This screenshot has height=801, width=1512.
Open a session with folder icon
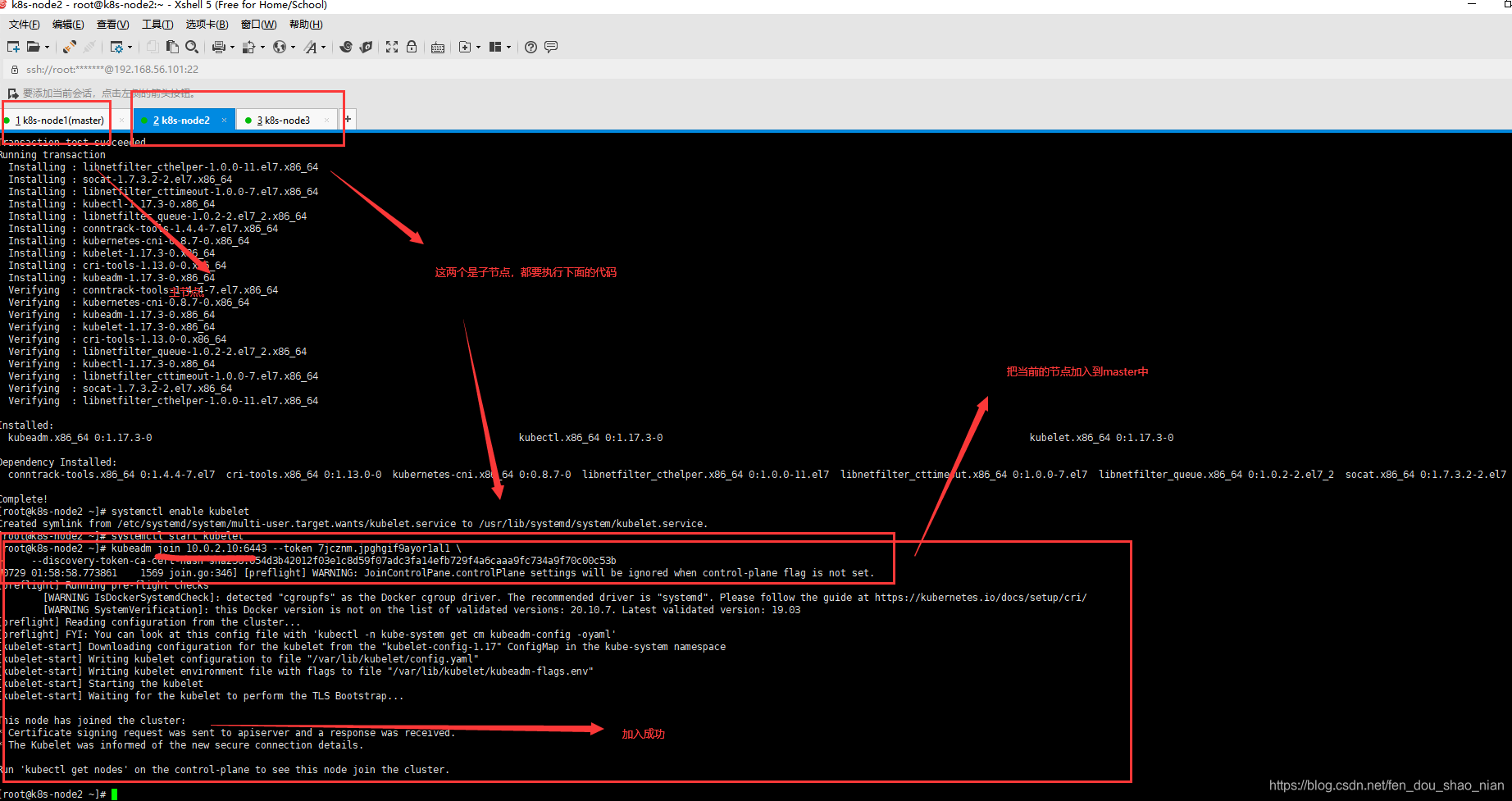tap(33, 47)
